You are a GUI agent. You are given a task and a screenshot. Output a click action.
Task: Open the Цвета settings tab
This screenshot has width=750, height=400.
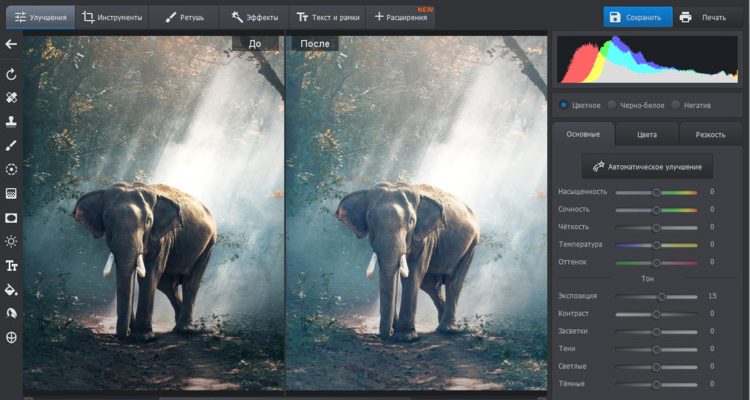coord(646,134)
